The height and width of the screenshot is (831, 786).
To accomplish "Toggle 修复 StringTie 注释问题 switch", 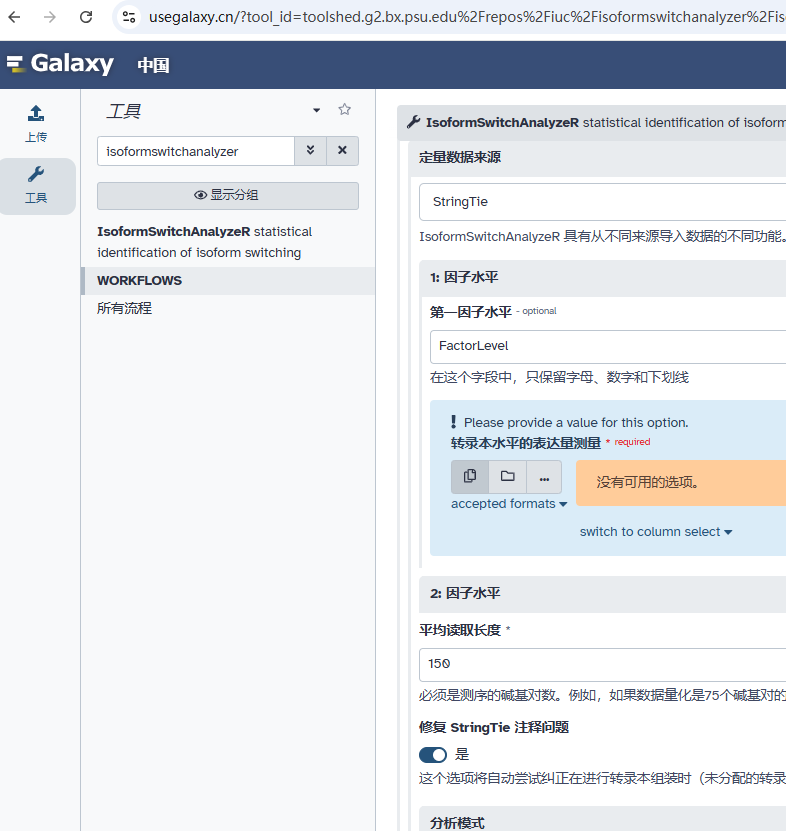I will tap(433, 755).
